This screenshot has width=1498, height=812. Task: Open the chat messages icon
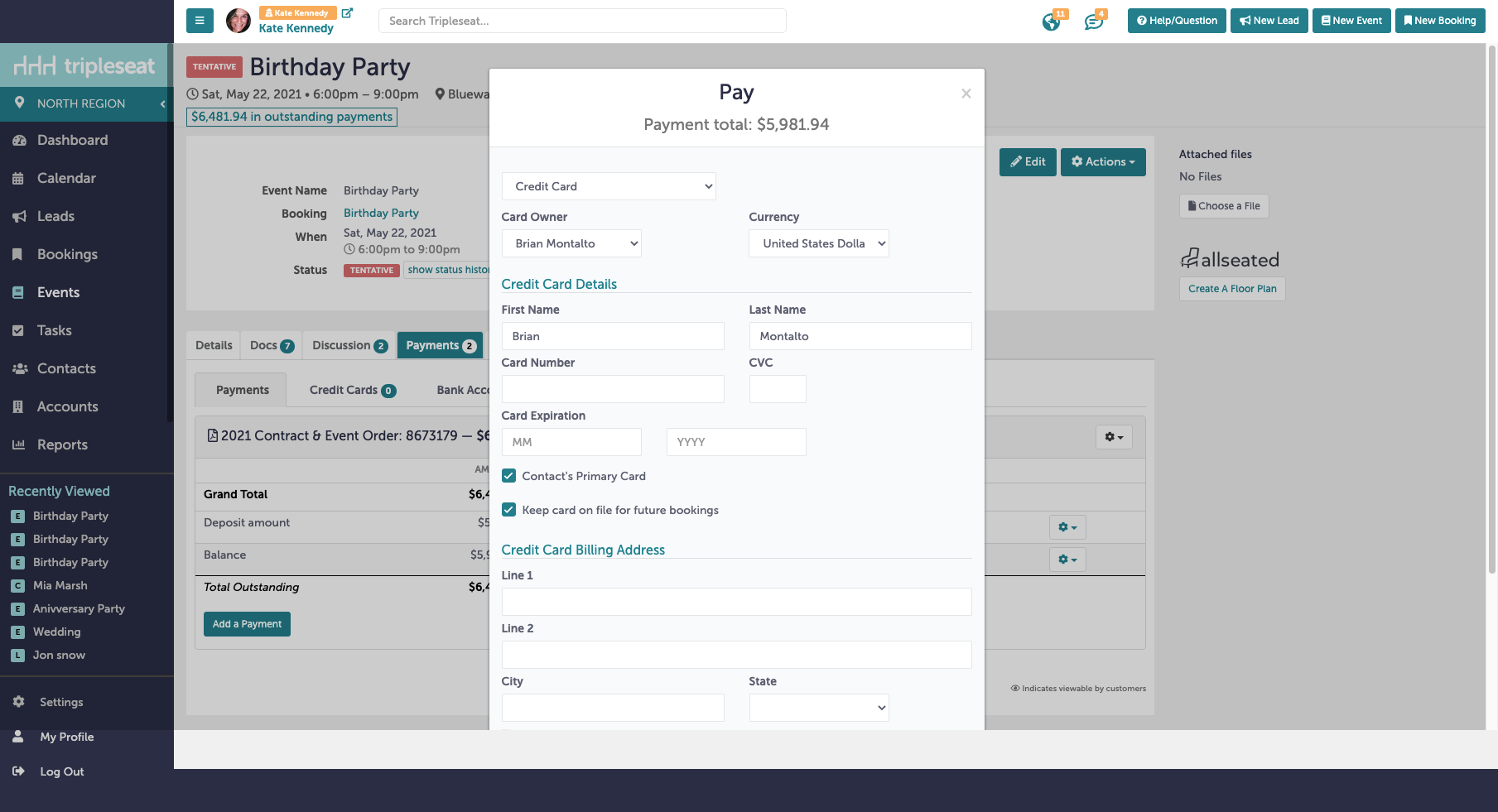pos(1093,22)
